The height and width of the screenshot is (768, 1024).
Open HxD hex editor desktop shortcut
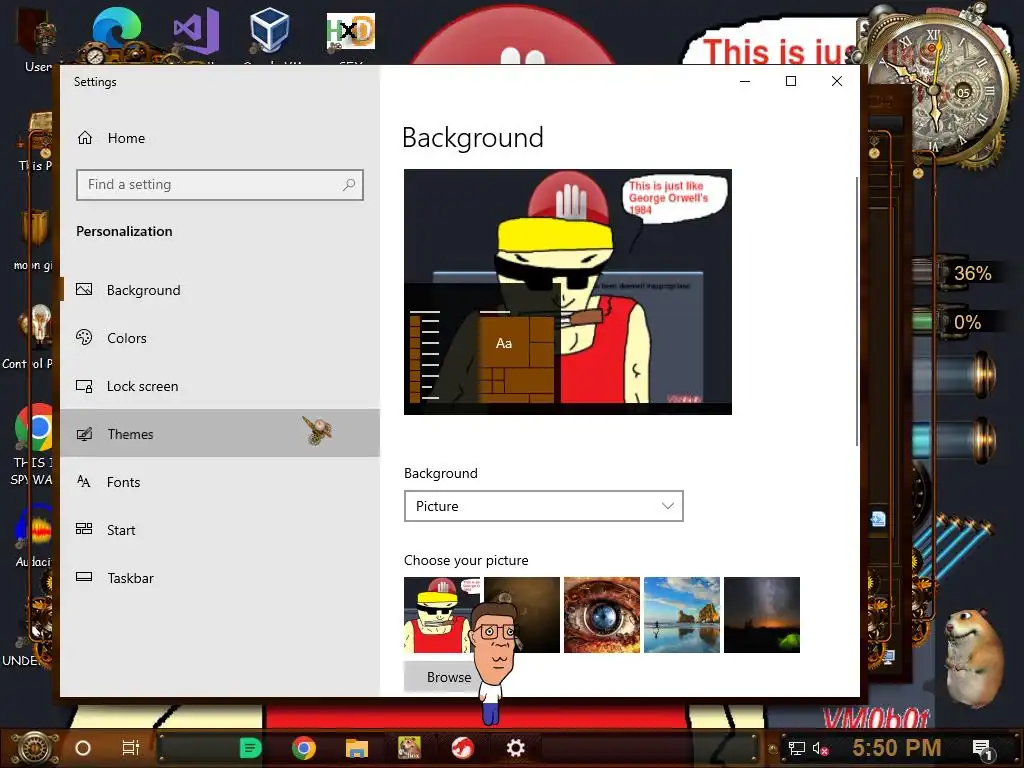click(351, 31)
